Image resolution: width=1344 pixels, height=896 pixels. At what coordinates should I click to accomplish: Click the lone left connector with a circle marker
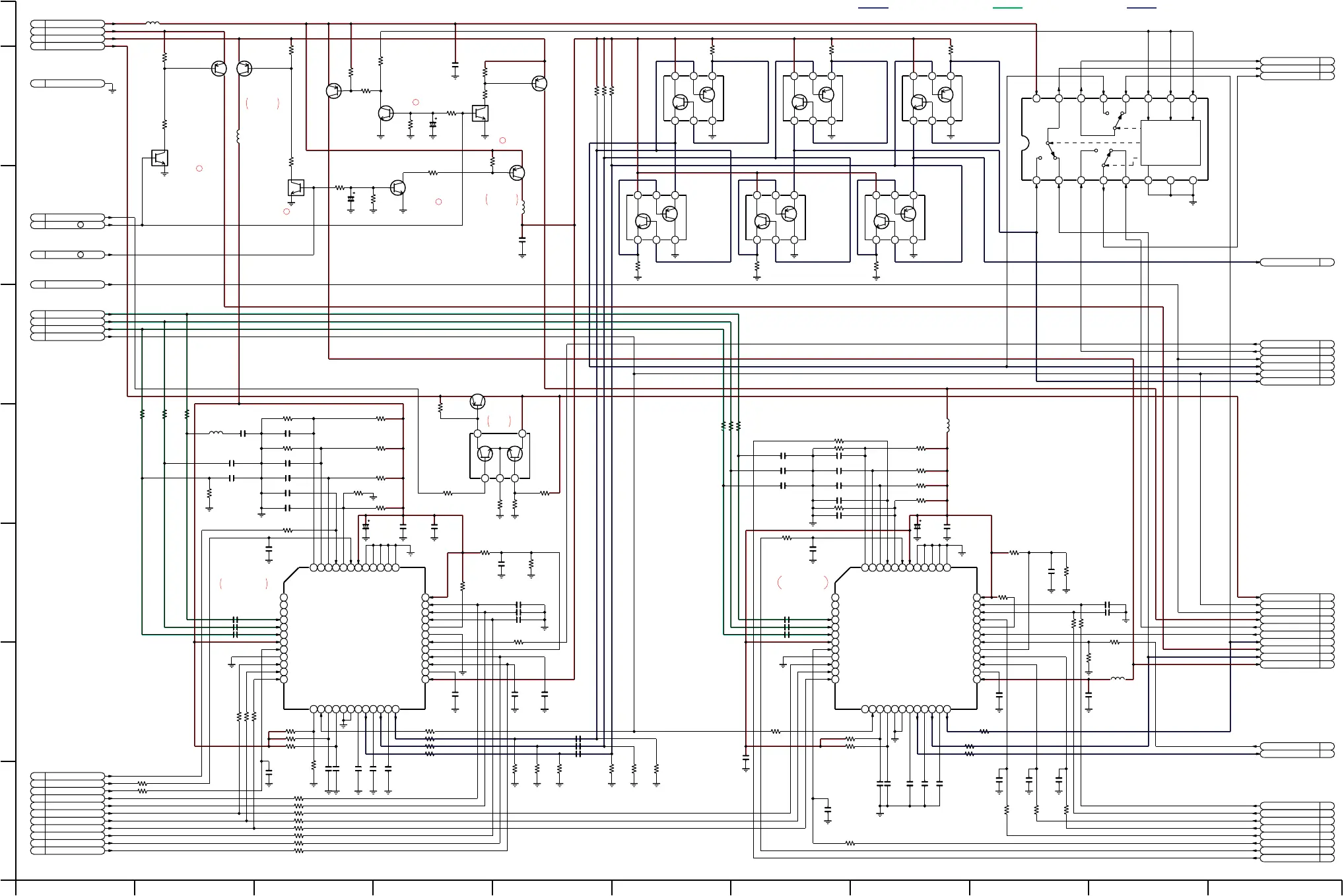(x=67, y=255)
